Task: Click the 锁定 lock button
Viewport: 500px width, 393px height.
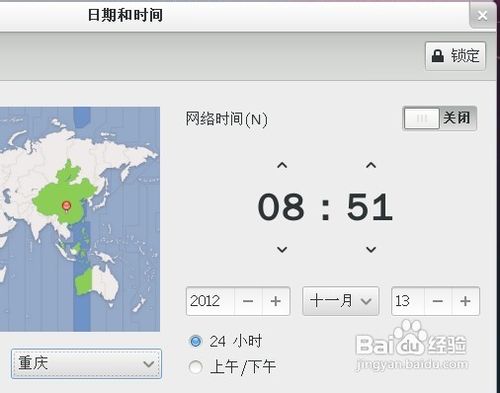Action: (455, 56)
